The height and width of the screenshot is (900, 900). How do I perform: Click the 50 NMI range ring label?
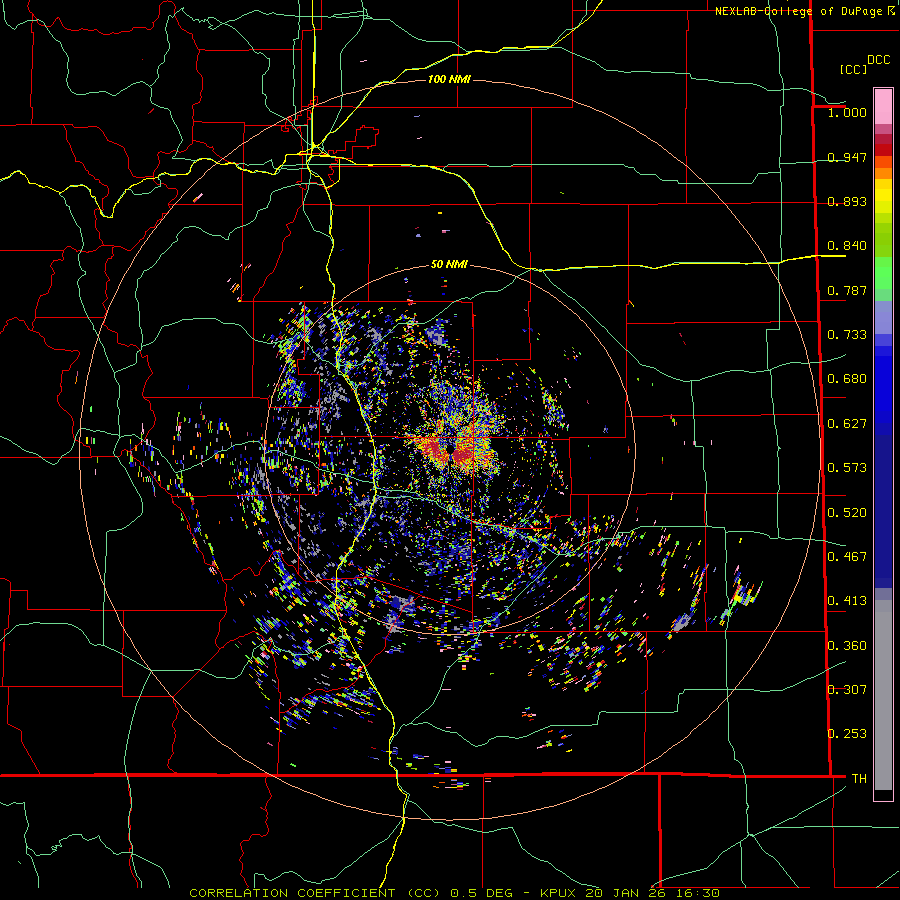(x=449, y=265)
